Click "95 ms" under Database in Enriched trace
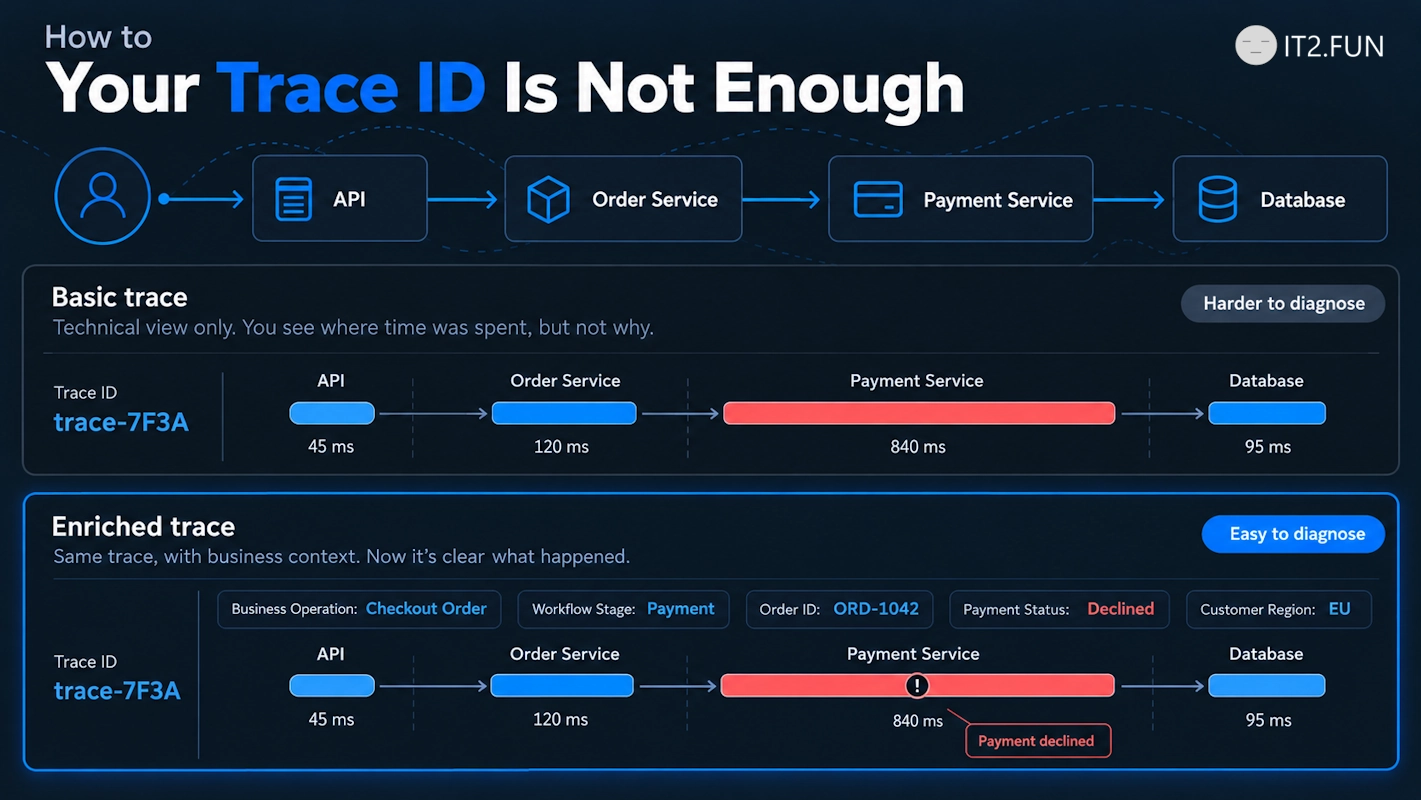1421x800 pixels. (1269, 720)
